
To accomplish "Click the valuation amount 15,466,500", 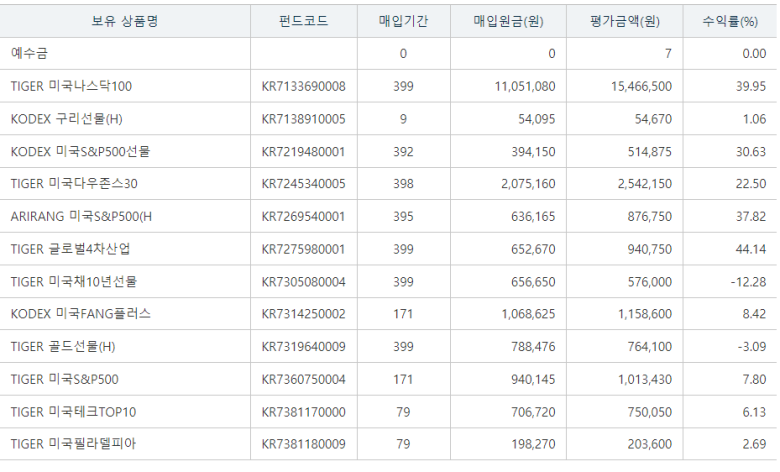I will 641,86.
